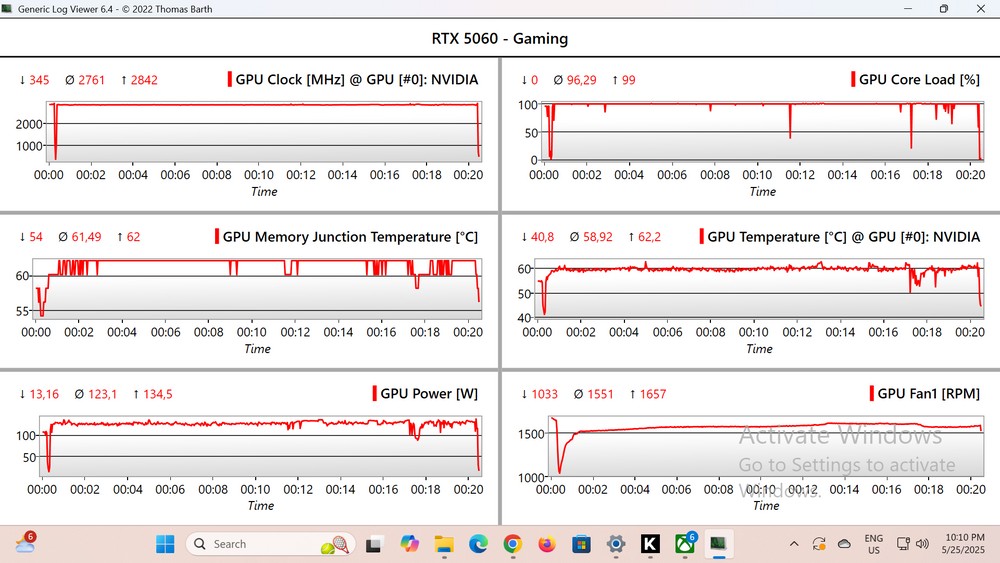Expand the hidden system tray icons chevron
The image size is (1000, 563).
tap(794, 544)
